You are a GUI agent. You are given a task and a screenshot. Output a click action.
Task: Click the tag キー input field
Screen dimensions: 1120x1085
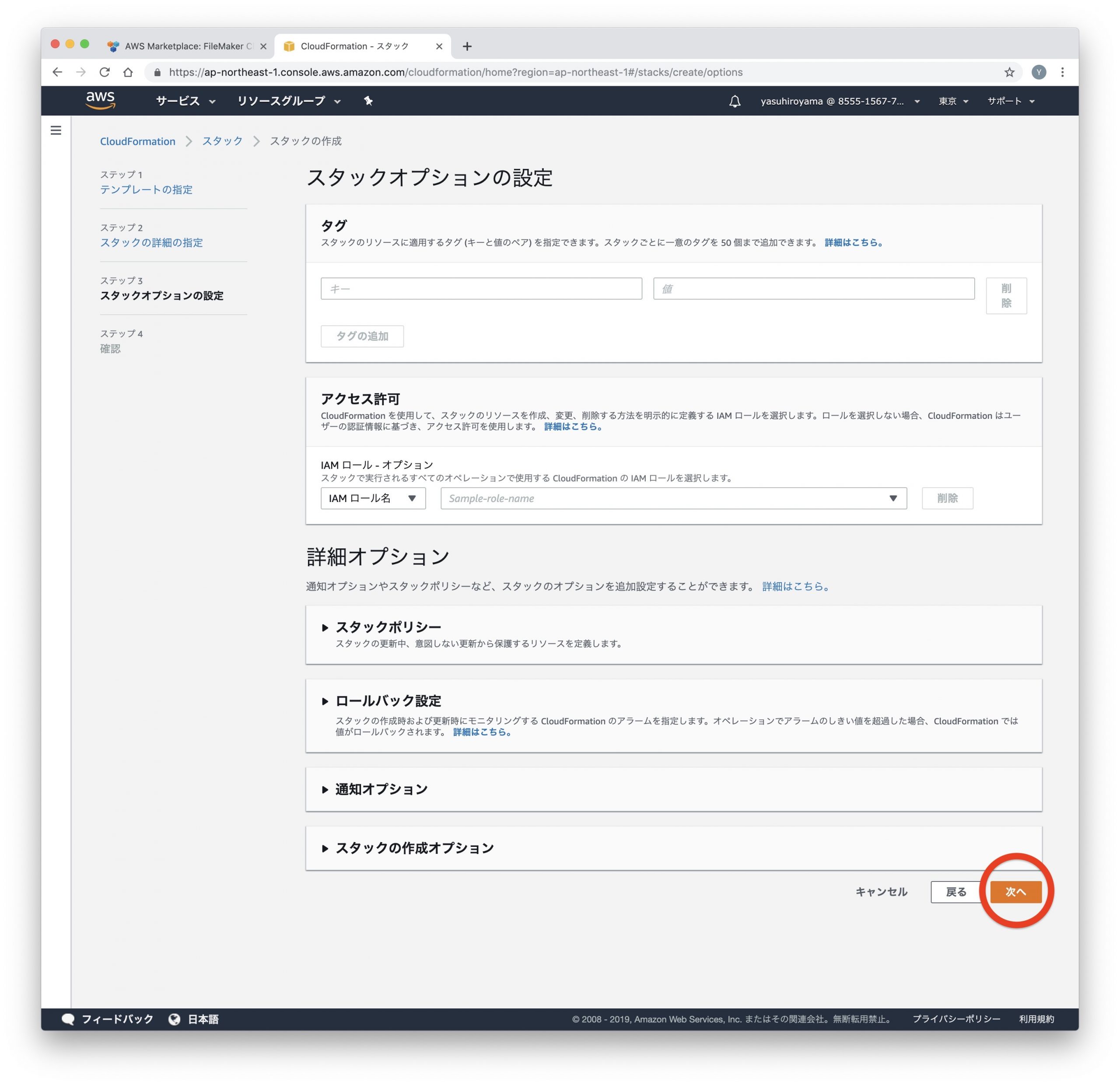(x=480, y=289)
